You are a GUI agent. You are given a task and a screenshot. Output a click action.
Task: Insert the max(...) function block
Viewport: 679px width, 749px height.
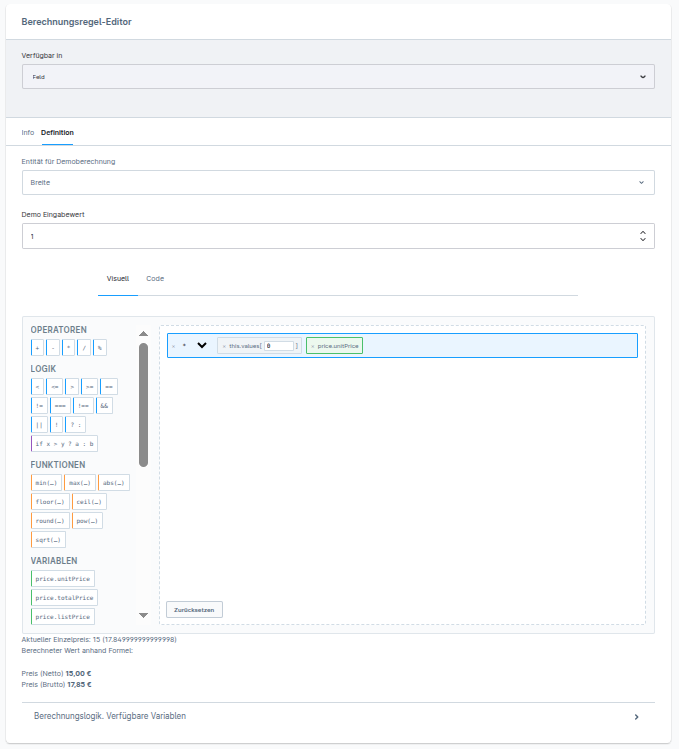point(80,482)
